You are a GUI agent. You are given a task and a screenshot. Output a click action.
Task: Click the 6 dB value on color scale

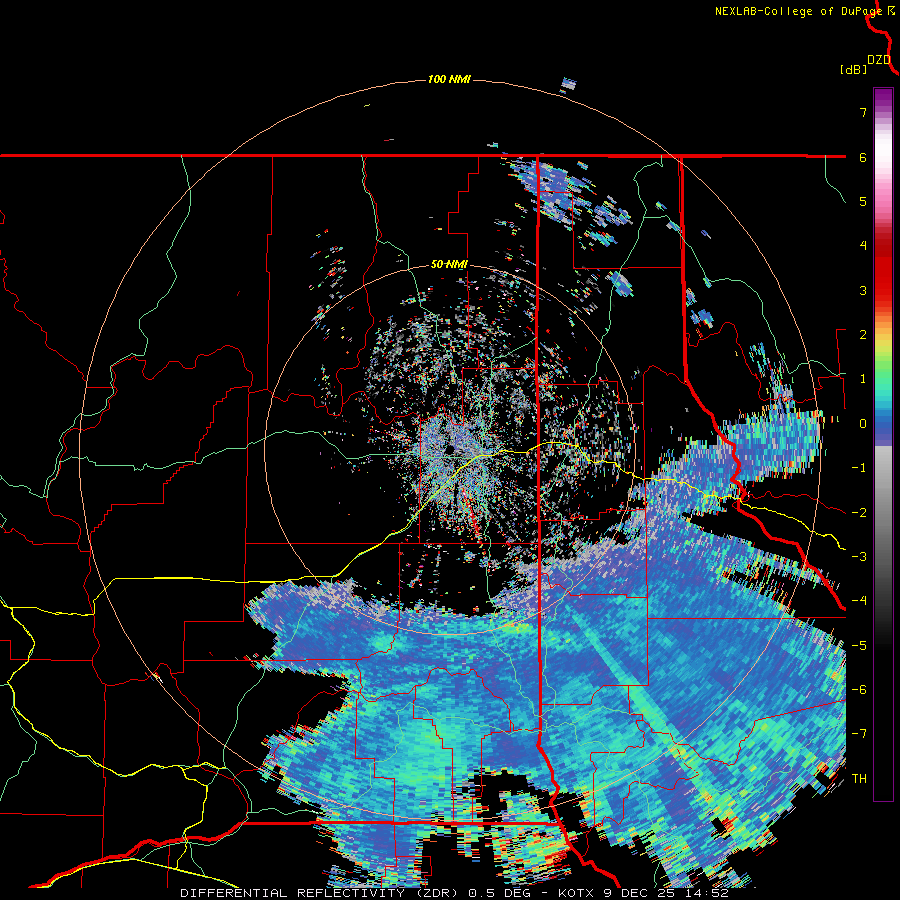tap(863, 157)
